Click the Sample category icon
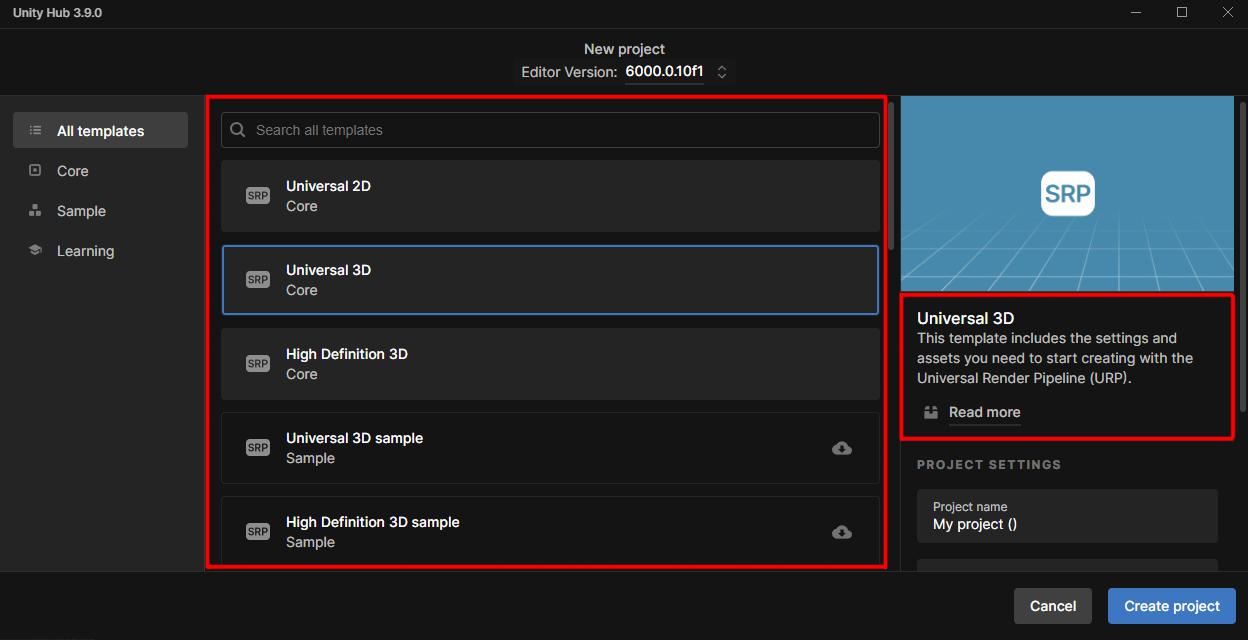Image resolution: width=1248 pixels, height=640 pixels. (36, 210)
